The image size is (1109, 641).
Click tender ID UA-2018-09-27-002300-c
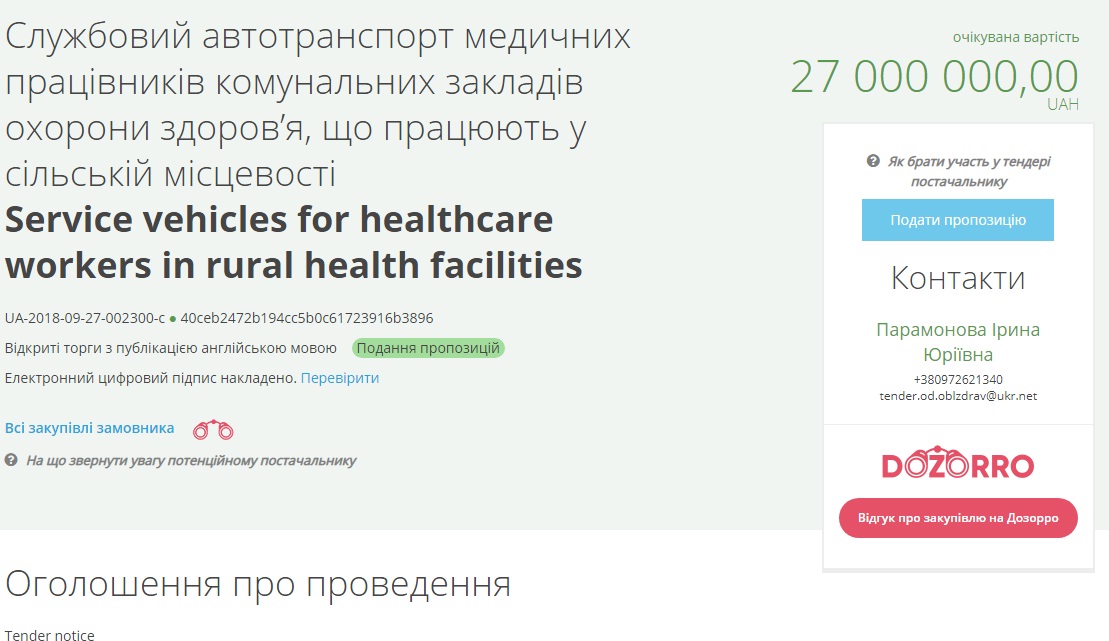pos(85,319)
